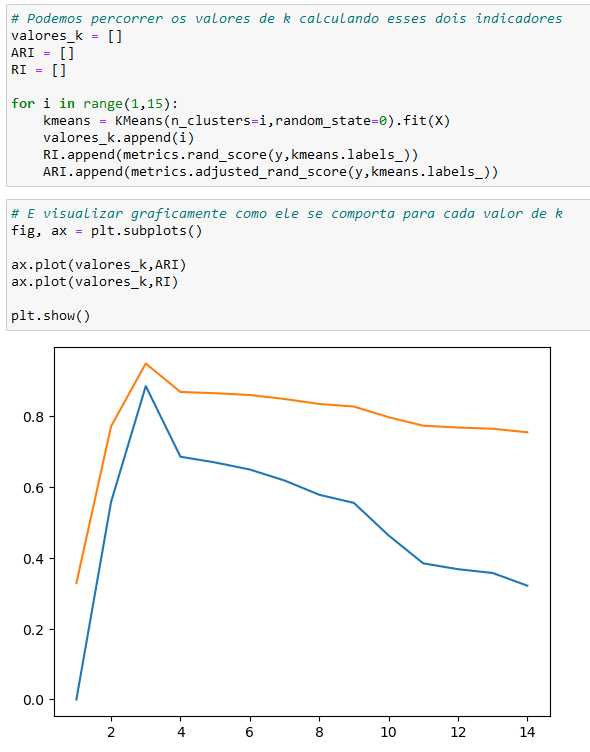This screenshot has height=752, width=590.
Task: Click the plt.show() line
Action: coord(50,316)
